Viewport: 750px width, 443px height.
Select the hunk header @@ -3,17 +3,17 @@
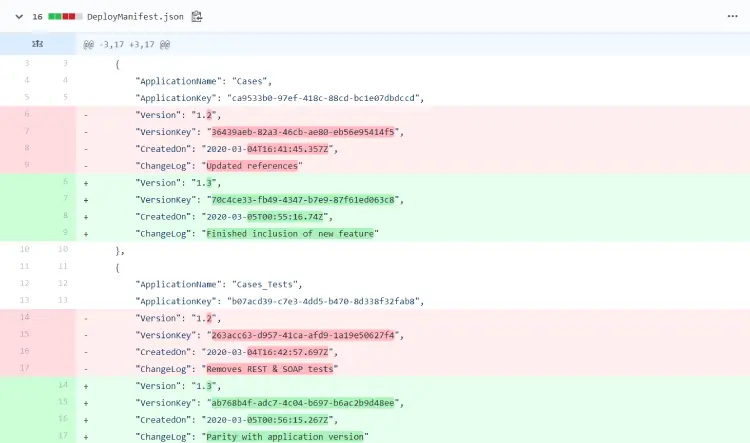127,44
